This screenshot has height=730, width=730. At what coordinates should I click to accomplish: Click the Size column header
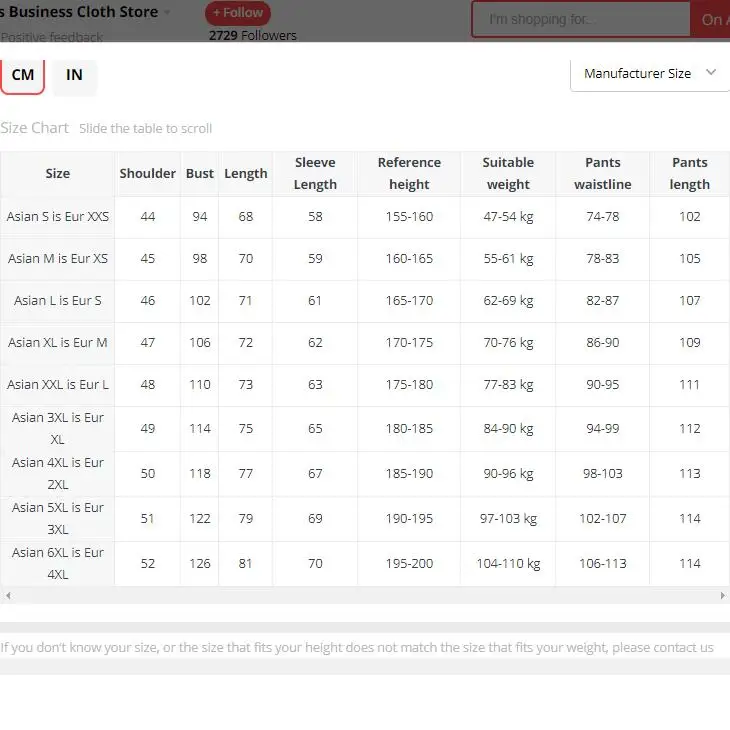tap(58, 174)
